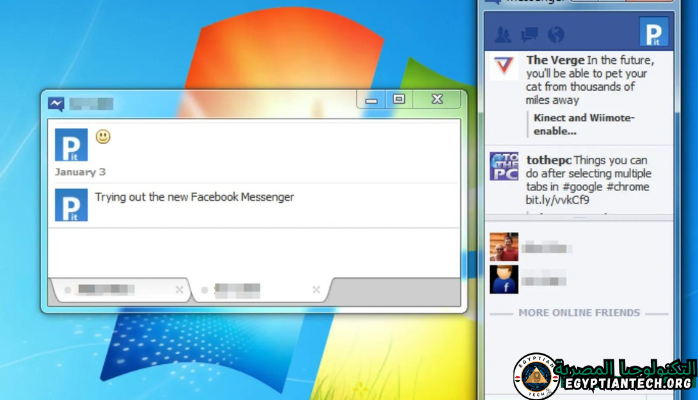Click The Verge logo in news ticker
The height and width of the screenshot is (400, 698).
(x=503, y=68)
